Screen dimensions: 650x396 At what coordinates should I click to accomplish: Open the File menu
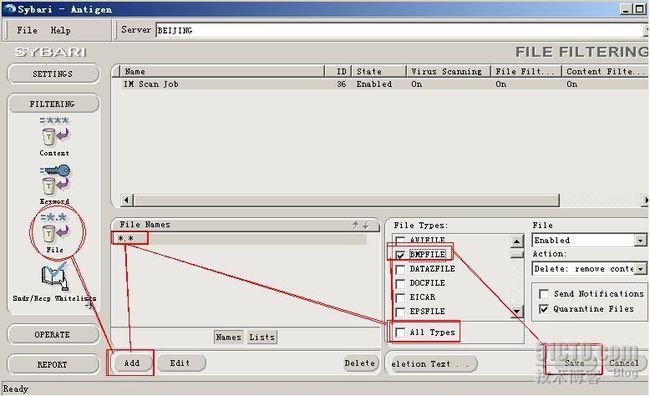coord(27,30)
